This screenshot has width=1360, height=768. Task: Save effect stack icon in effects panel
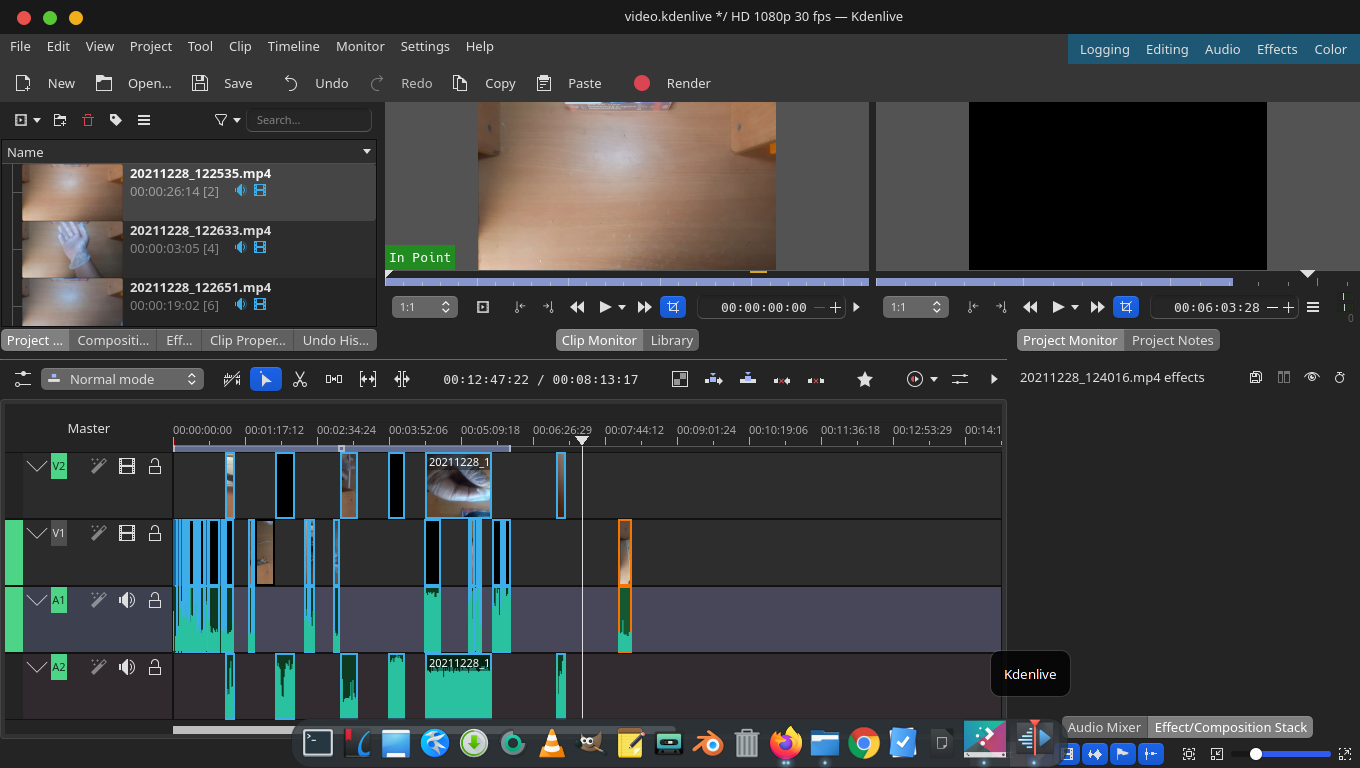1256,377
